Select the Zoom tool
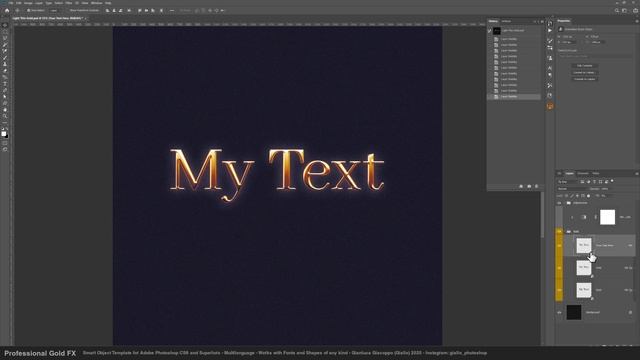Viewport: 640px width, 360px height. pyautogui.click(x=5, y=116)
